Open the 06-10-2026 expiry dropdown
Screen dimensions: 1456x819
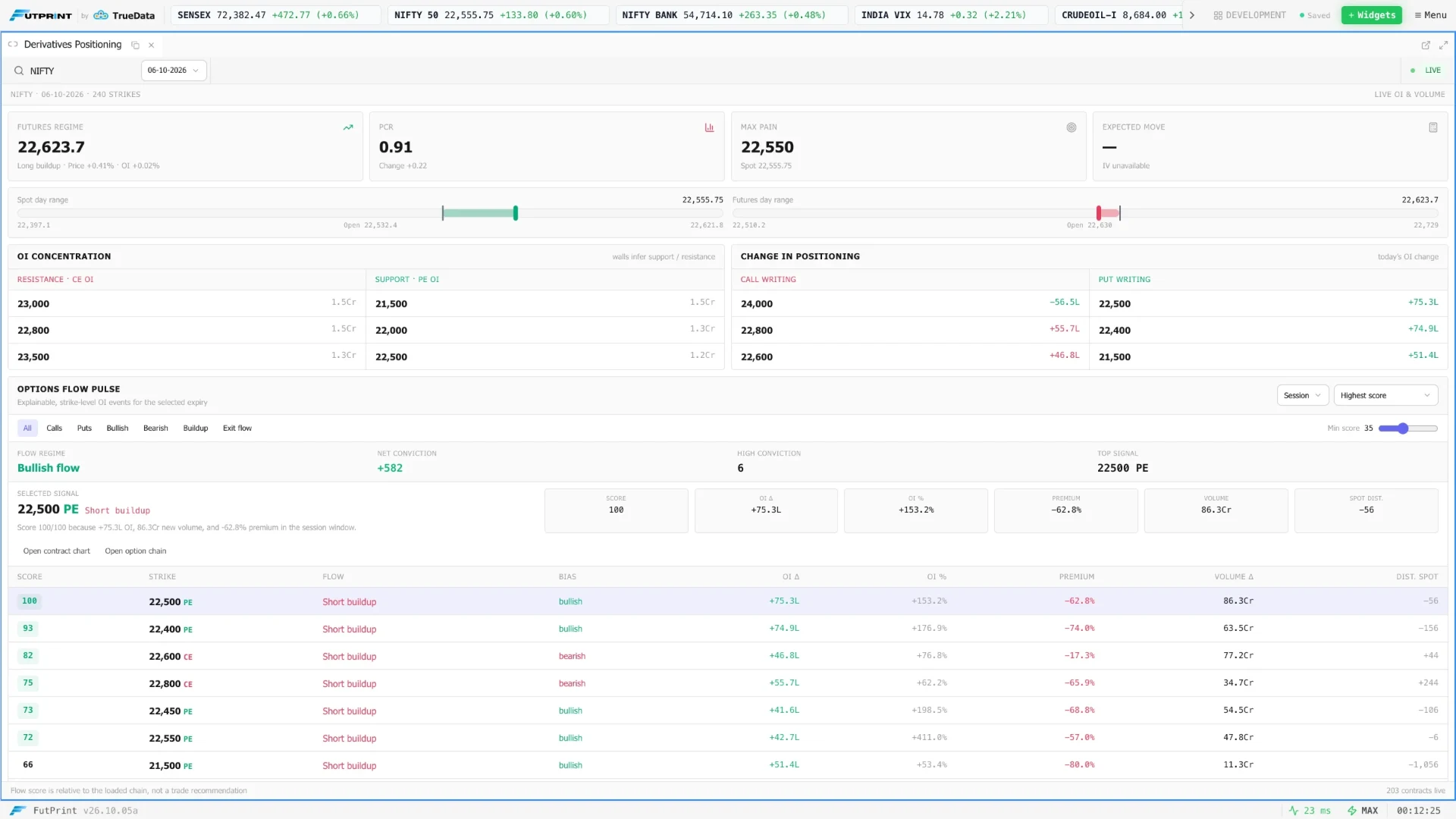coord(174,71)
